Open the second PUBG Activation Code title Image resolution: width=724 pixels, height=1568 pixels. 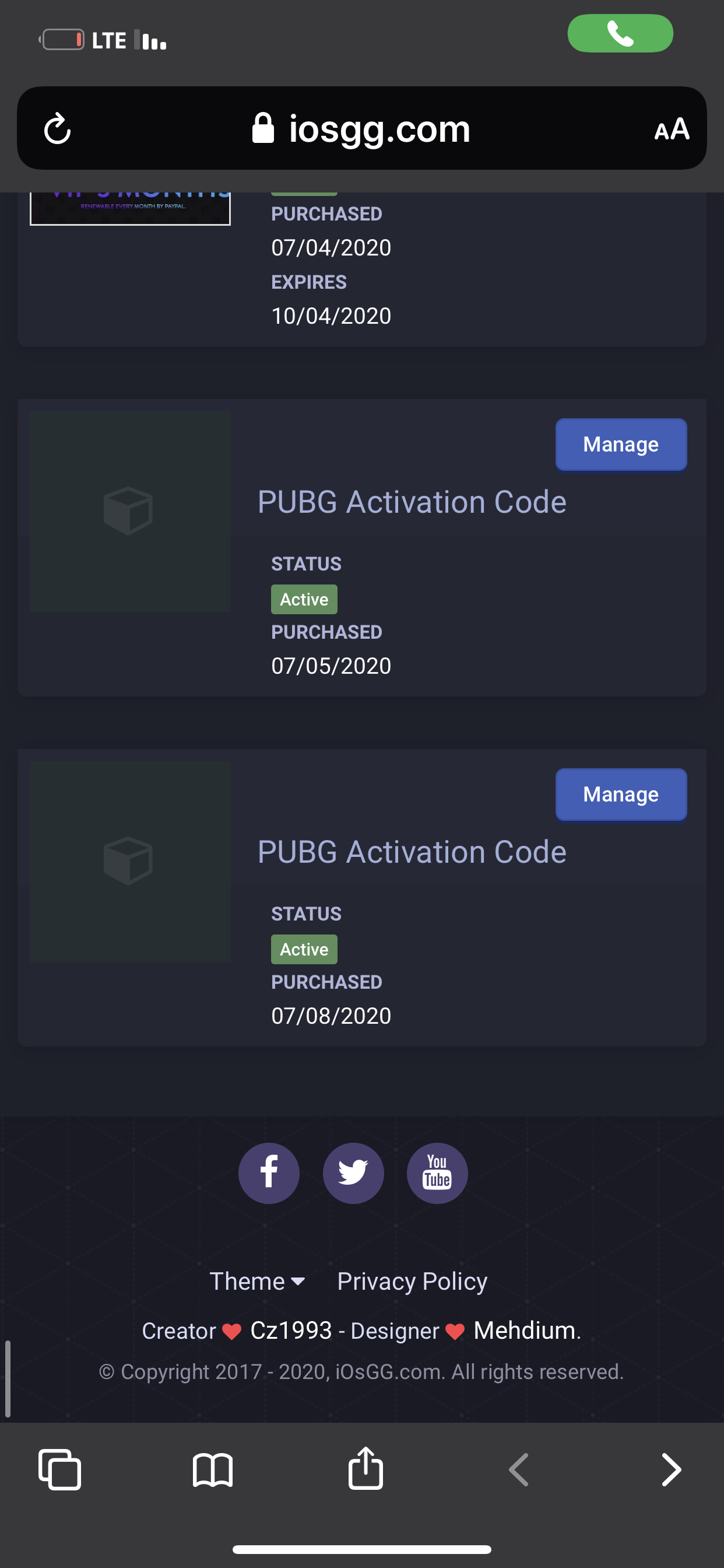click(412, 852)
